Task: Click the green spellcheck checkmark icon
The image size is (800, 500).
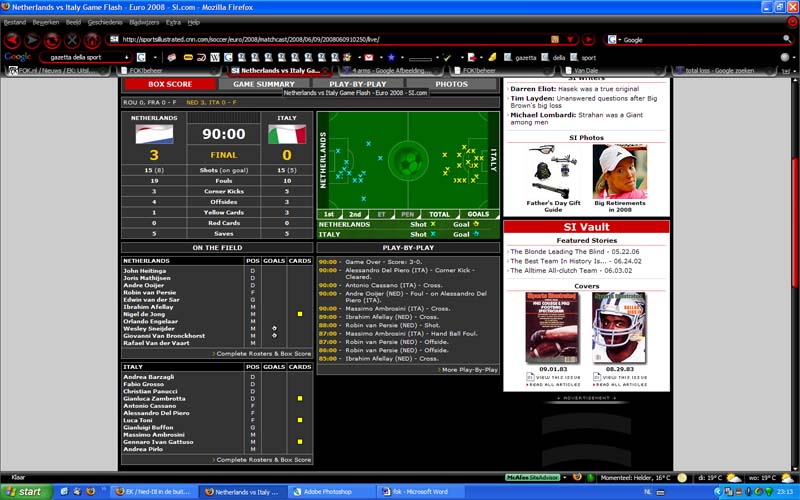Action: 447,58
